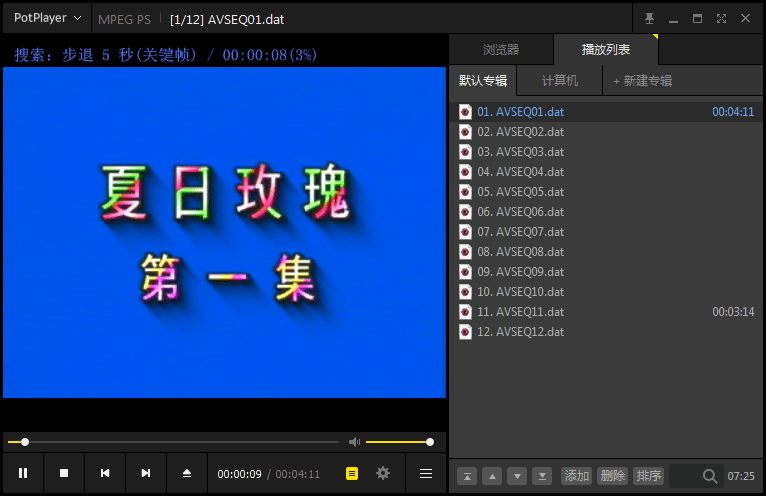766x496 pixels.
Task: Switch to the 浏览器 tab
Action: click(x=500, y=49)
